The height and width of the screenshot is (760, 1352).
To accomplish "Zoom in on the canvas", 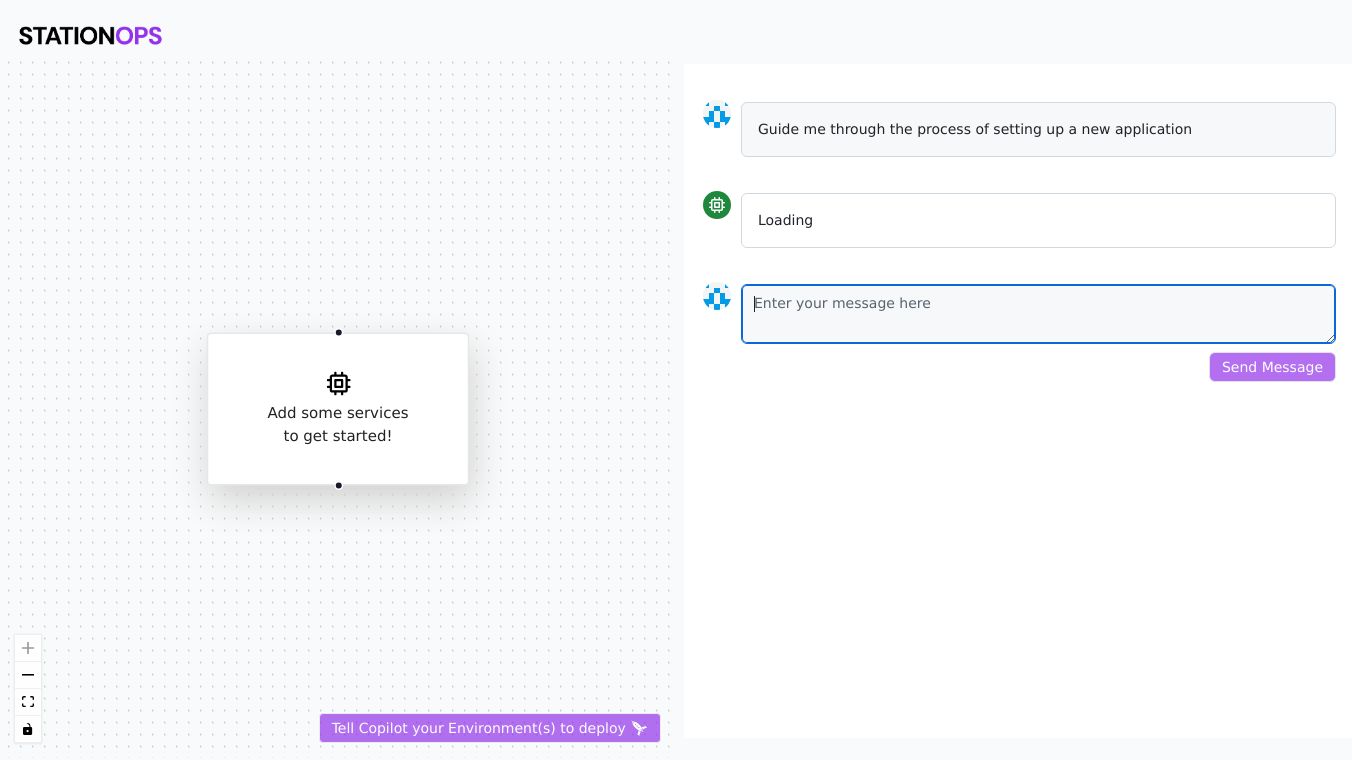I will click(28, 648).
